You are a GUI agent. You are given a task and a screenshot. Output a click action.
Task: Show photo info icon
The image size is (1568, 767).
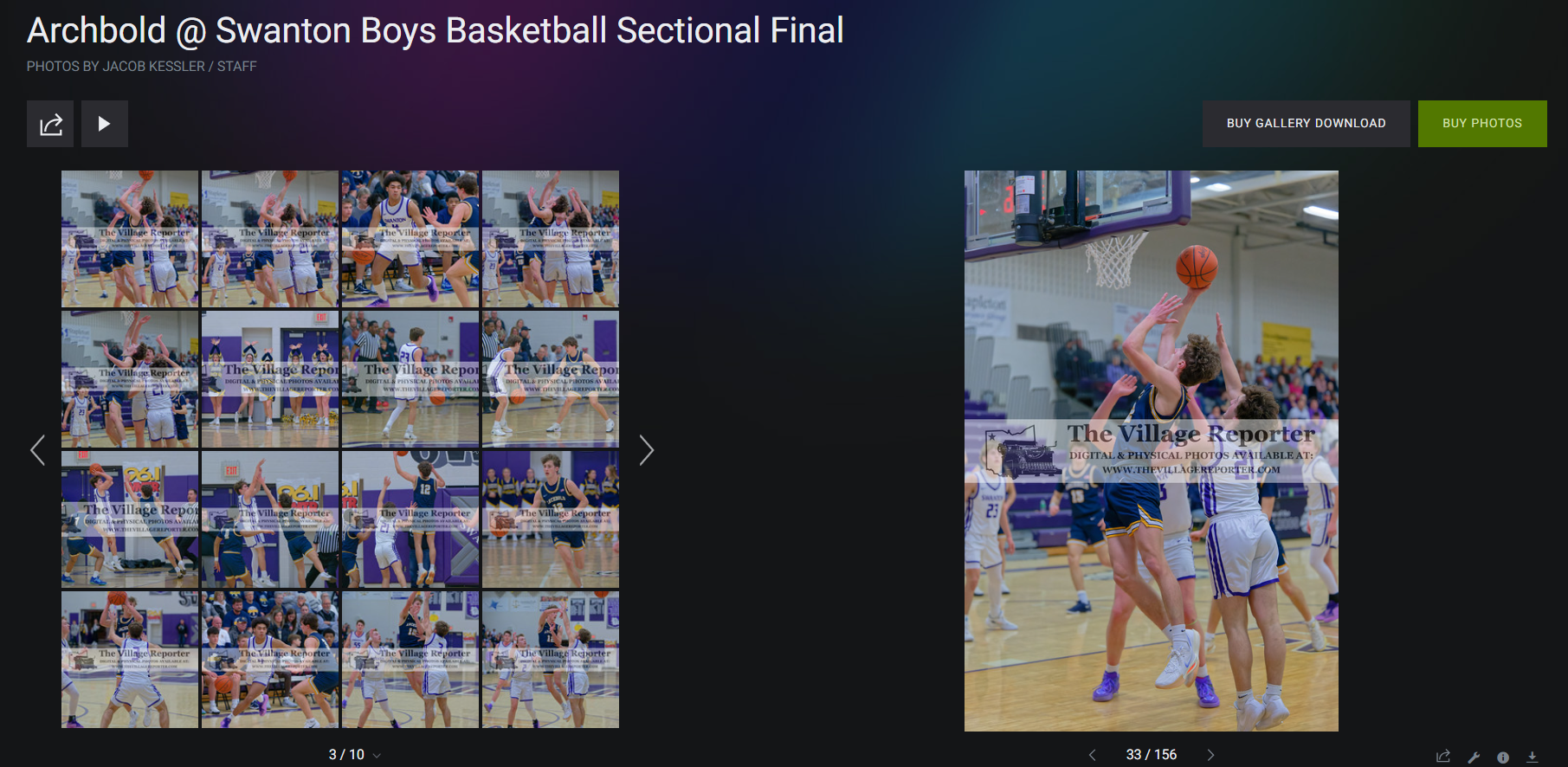tap(1503, 757)
